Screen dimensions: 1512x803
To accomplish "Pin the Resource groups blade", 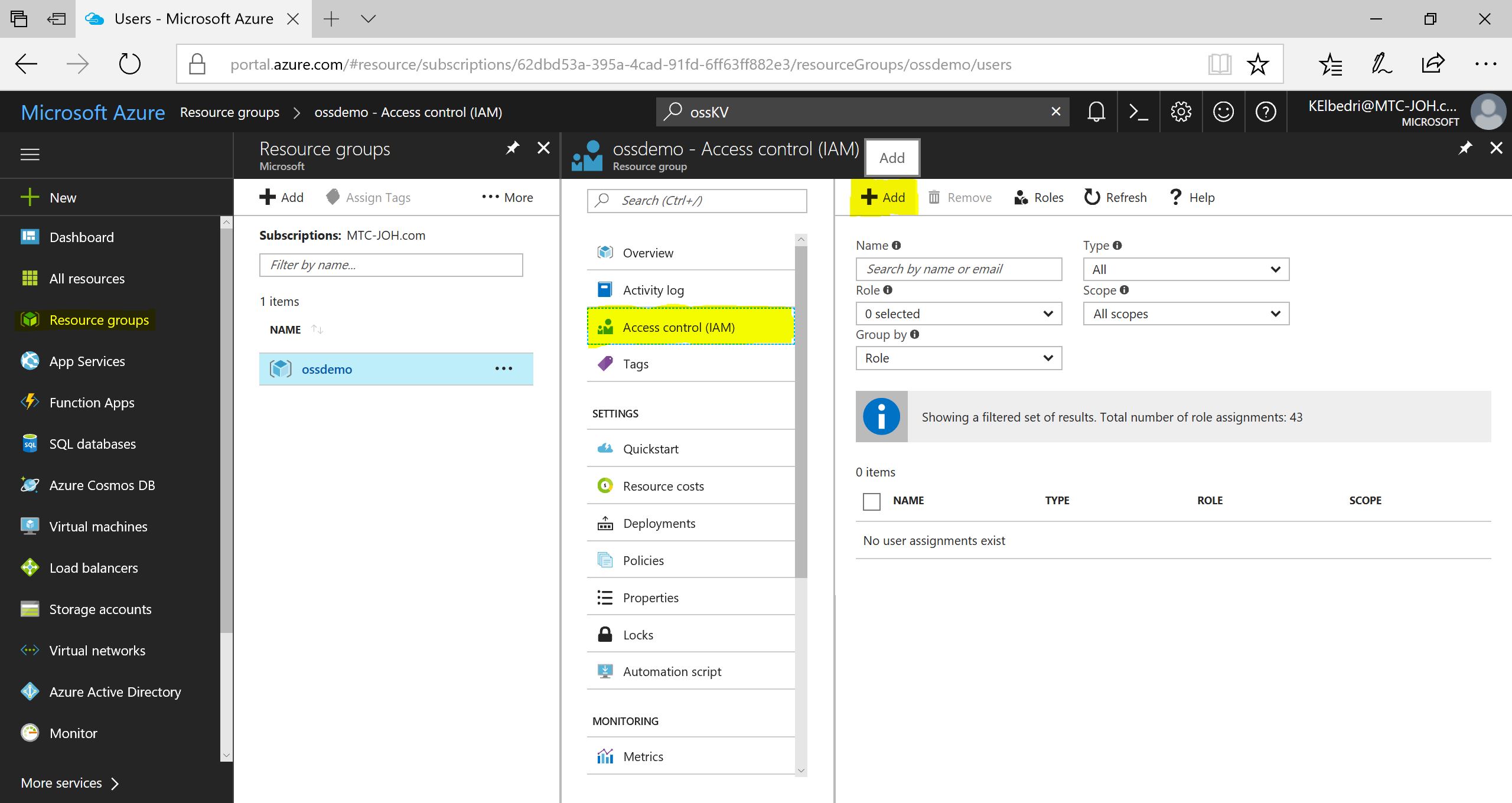I will 512,148.
